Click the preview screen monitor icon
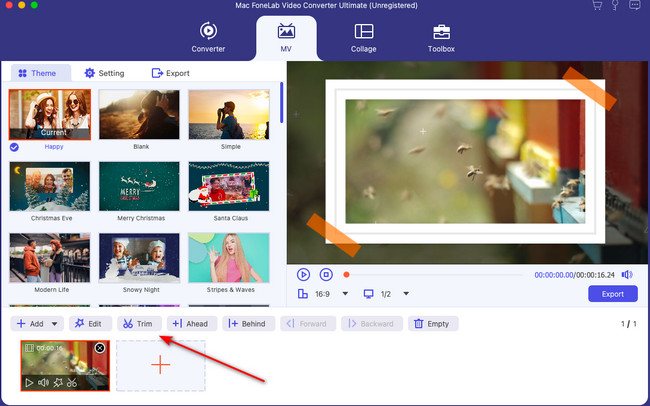 [368, 294]
